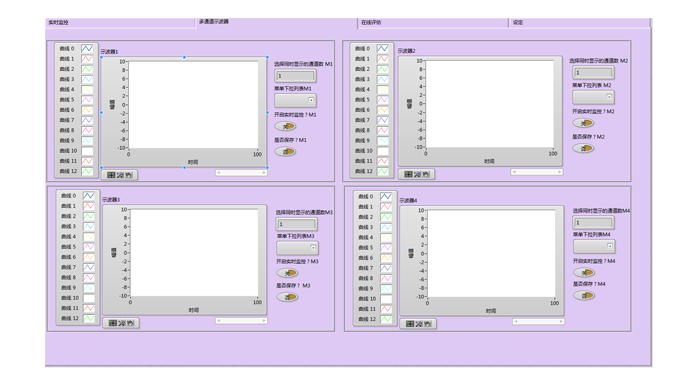Click the 示波器2 title label

point(407,51)
